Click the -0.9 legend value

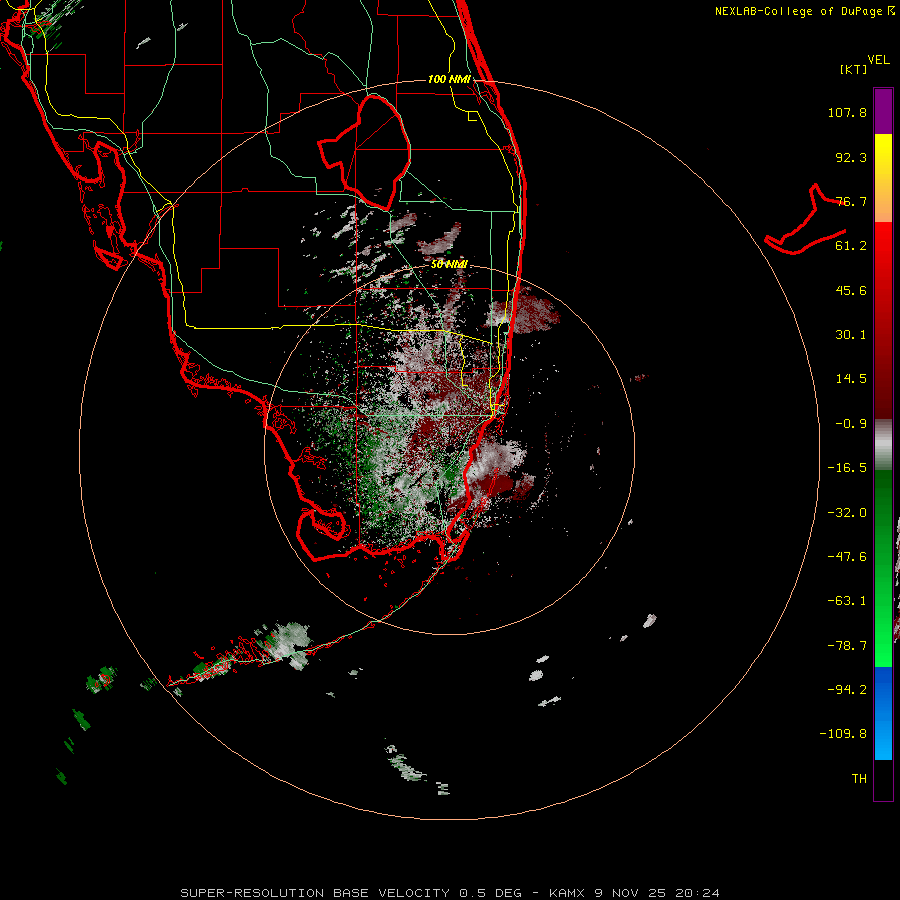point(851,424)
